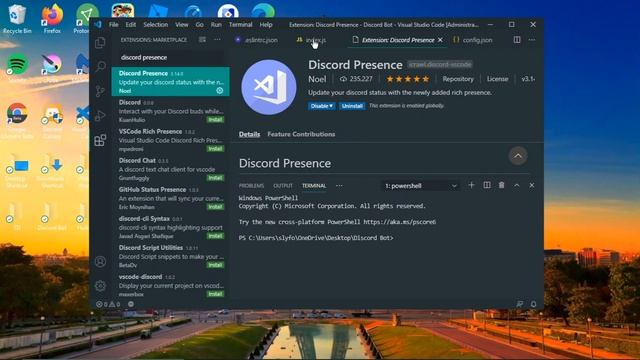Open the File menu
Viewport: 640px width, 360px height.
pyautogui.click(x=113, y=24)
